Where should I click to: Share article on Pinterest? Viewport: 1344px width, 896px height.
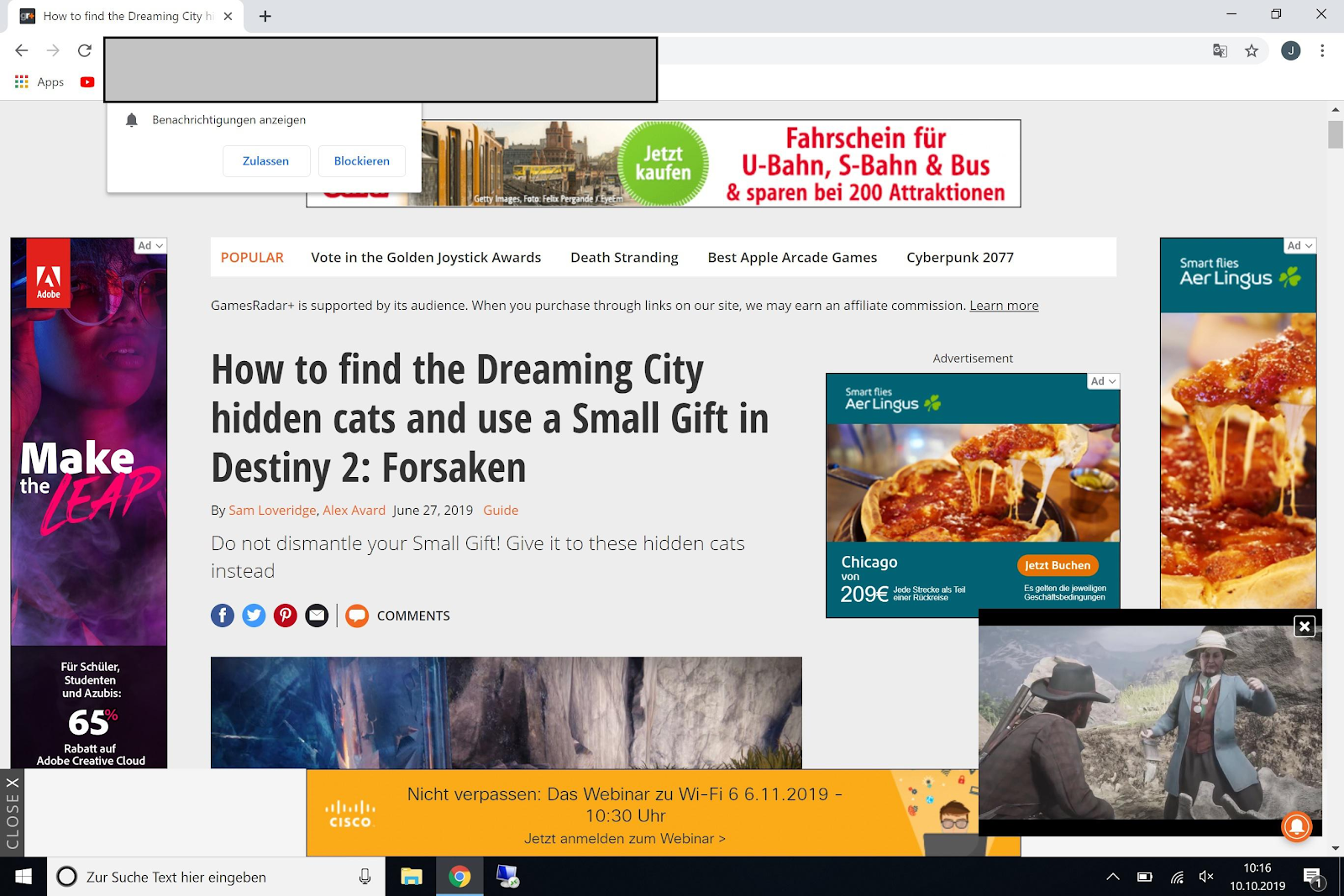(286, 616)
